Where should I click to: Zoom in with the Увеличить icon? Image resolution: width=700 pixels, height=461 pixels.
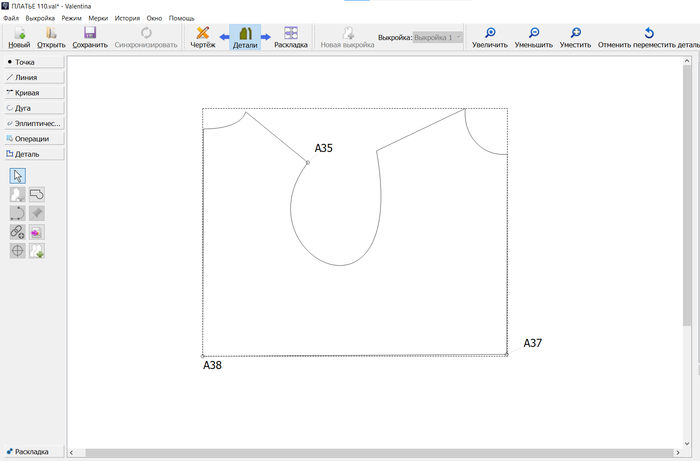pyautogui.click(x=489, y=33)
